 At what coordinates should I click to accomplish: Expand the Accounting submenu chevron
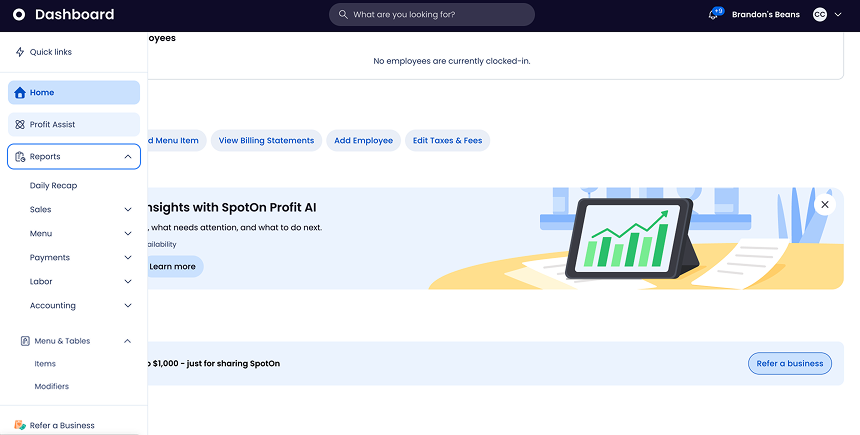coord(128,306)
